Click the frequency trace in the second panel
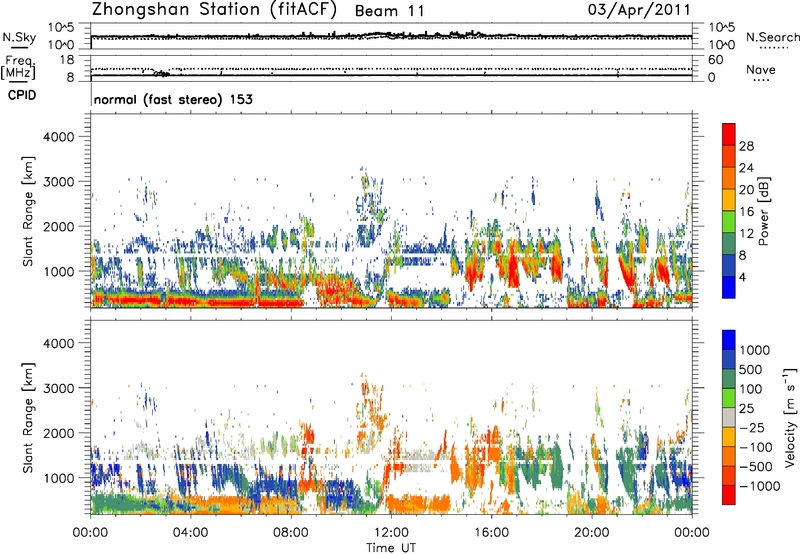 pyautogui.click(x=391, y=75)
